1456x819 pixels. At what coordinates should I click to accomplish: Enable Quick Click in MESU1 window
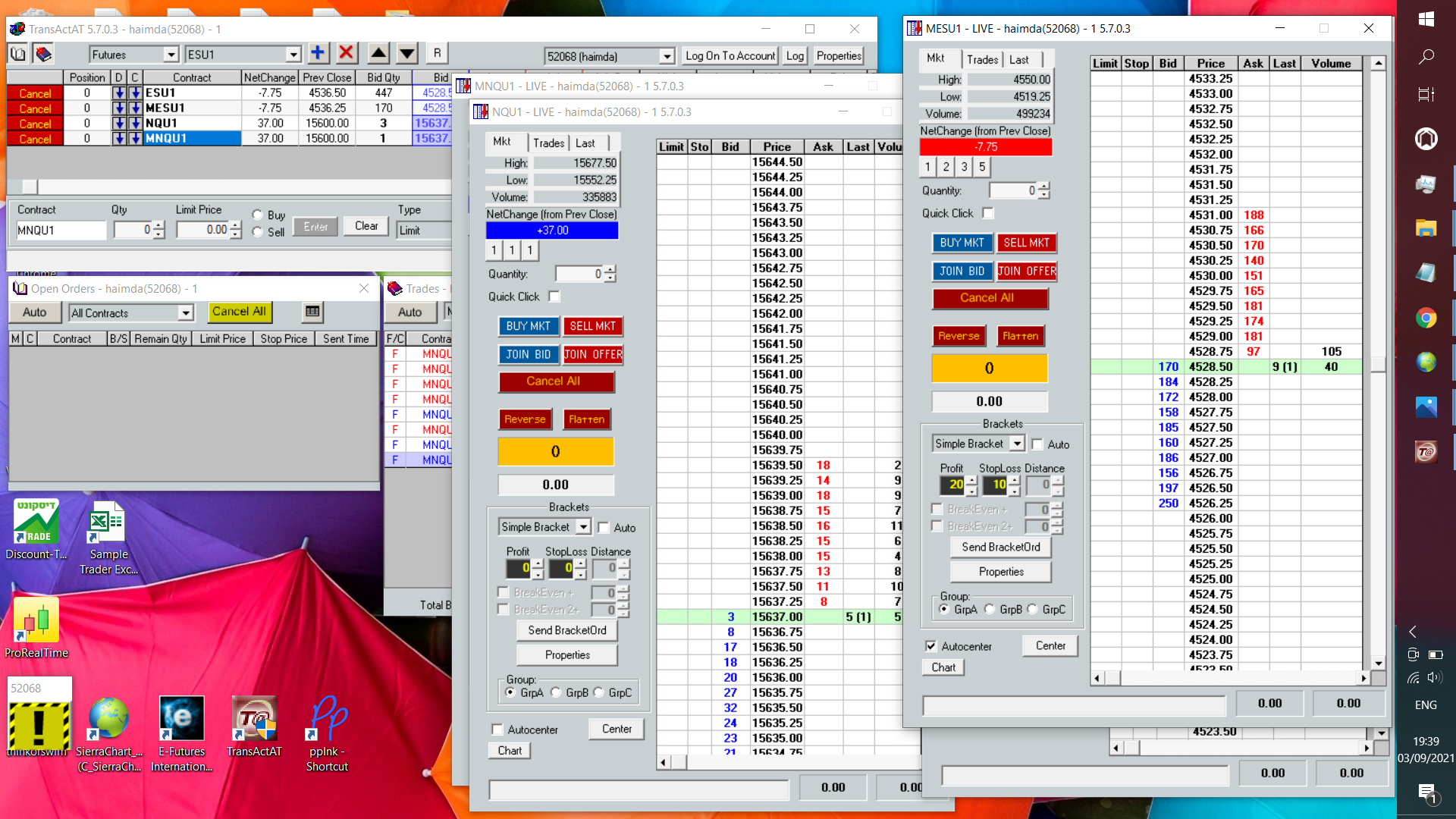point(987,214)
